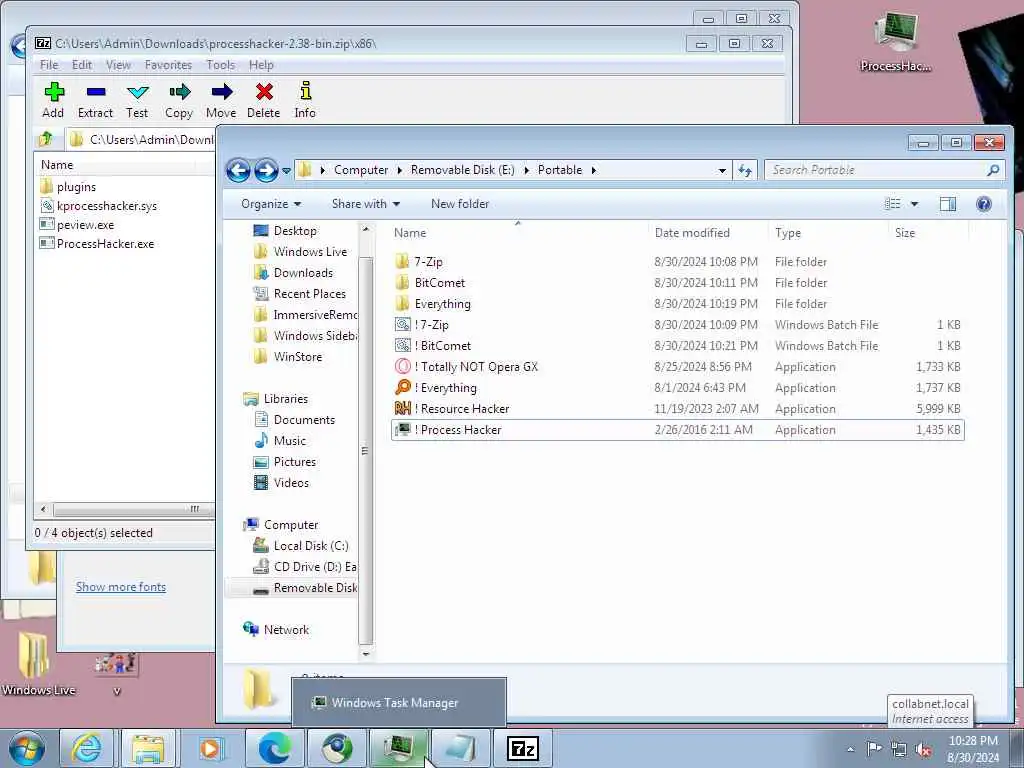
Task: Select the Resource Hacker application file
Action: click(x=677, y=409)
